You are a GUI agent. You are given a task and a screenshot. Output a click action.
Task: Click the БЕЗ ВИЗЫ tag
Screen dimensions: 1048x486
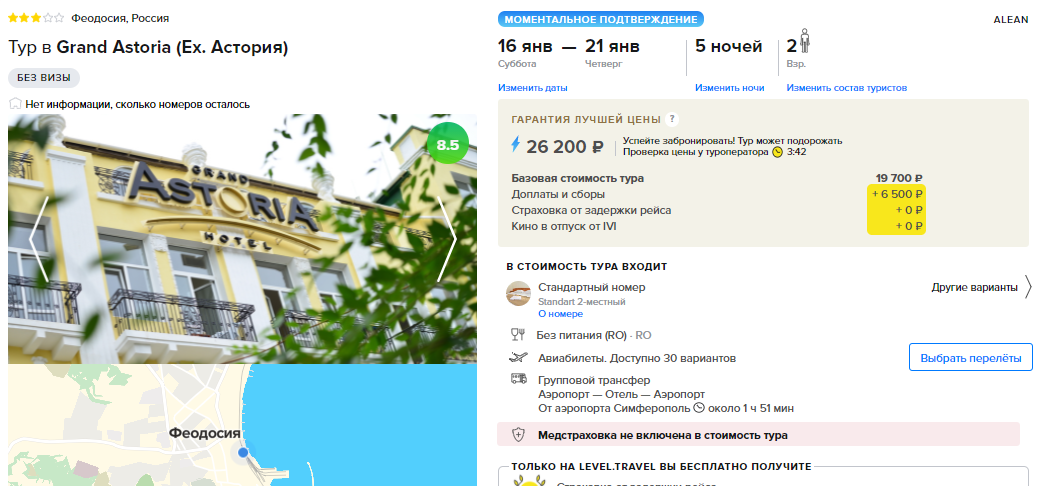tap(44, 78)
